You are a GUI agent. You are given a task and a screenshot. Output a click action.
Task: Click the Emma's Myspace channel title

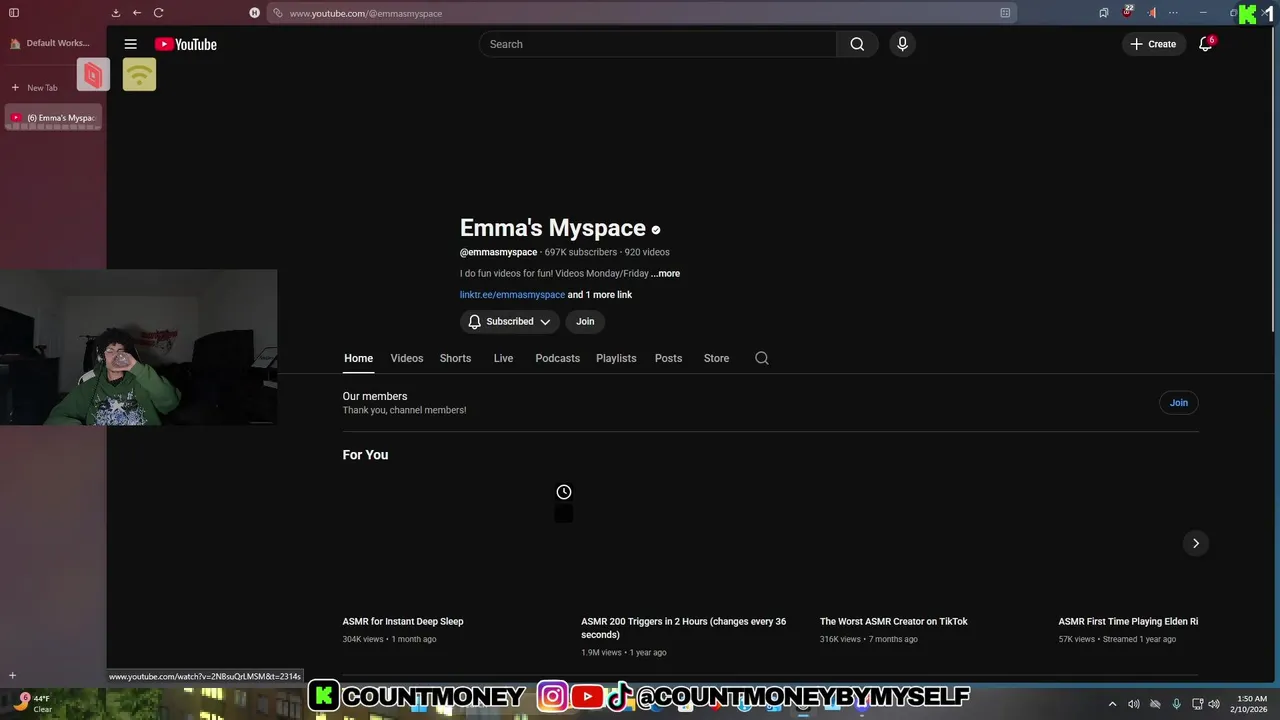pos(553,228)
